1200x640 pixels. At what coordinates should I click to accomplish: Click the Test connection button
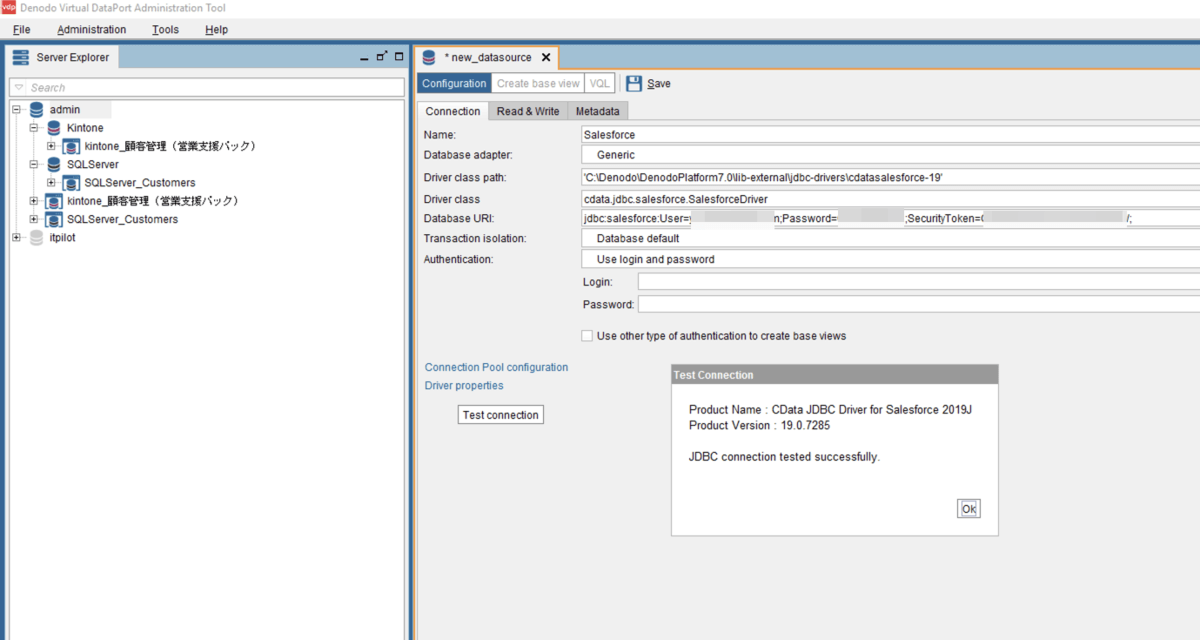coord(500,415)
